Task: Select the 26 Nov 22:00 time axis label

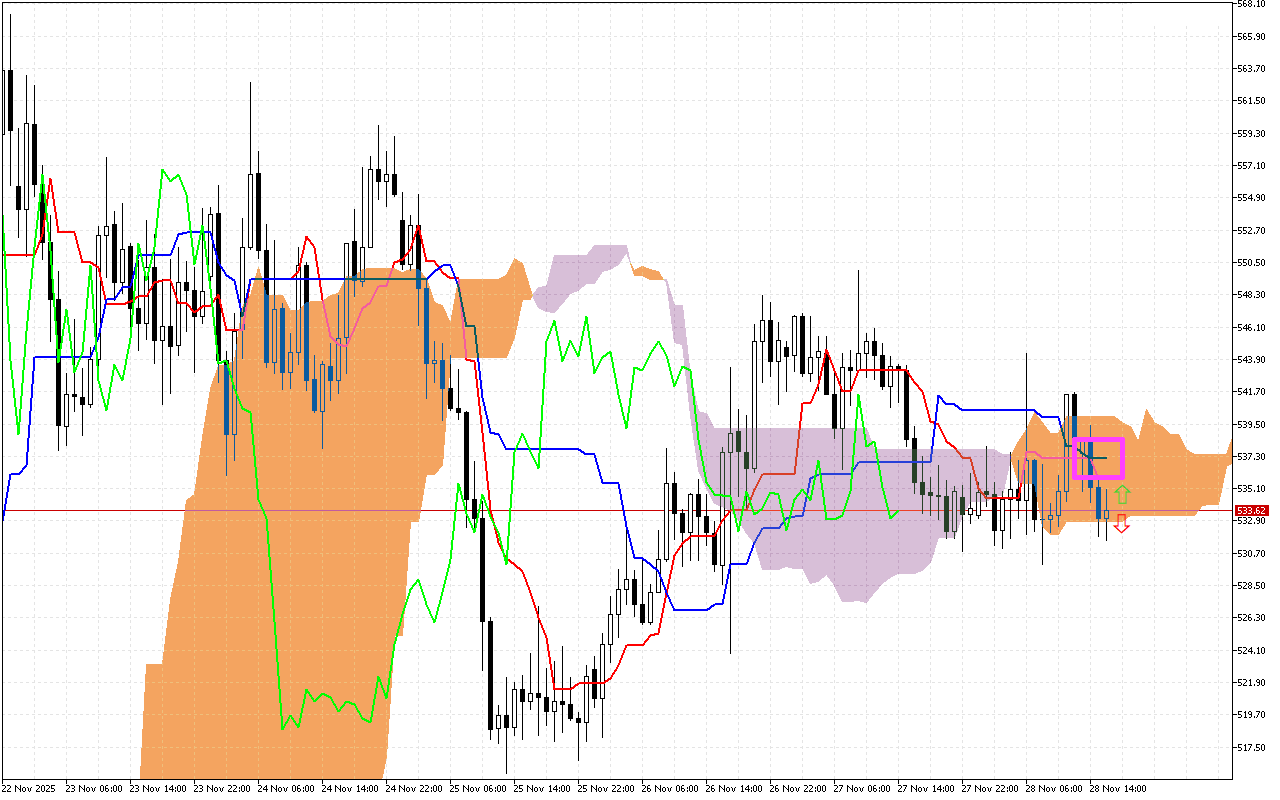Action: coord(798,789)
